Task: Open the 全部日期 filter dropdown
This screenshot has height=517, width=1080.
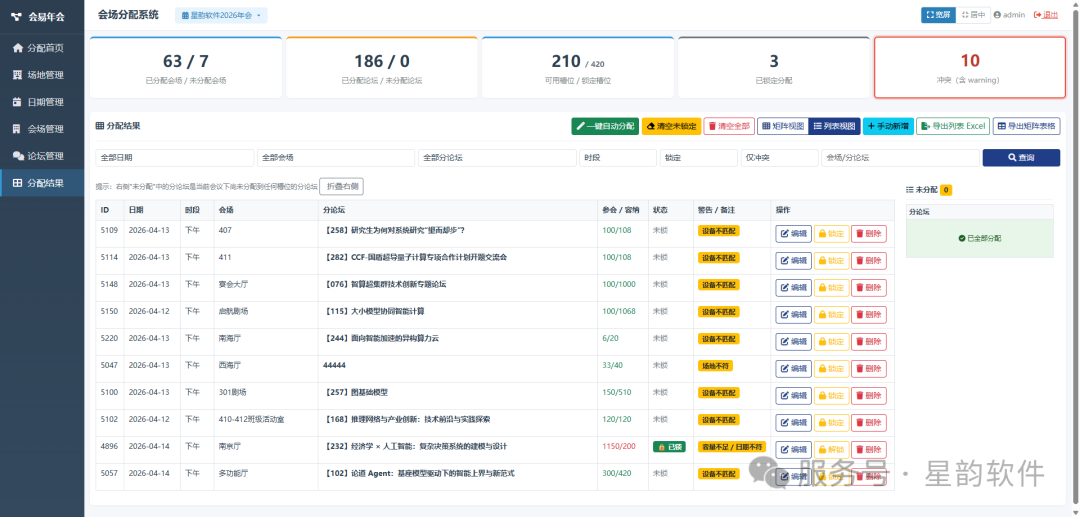Action: pos(175,158)
